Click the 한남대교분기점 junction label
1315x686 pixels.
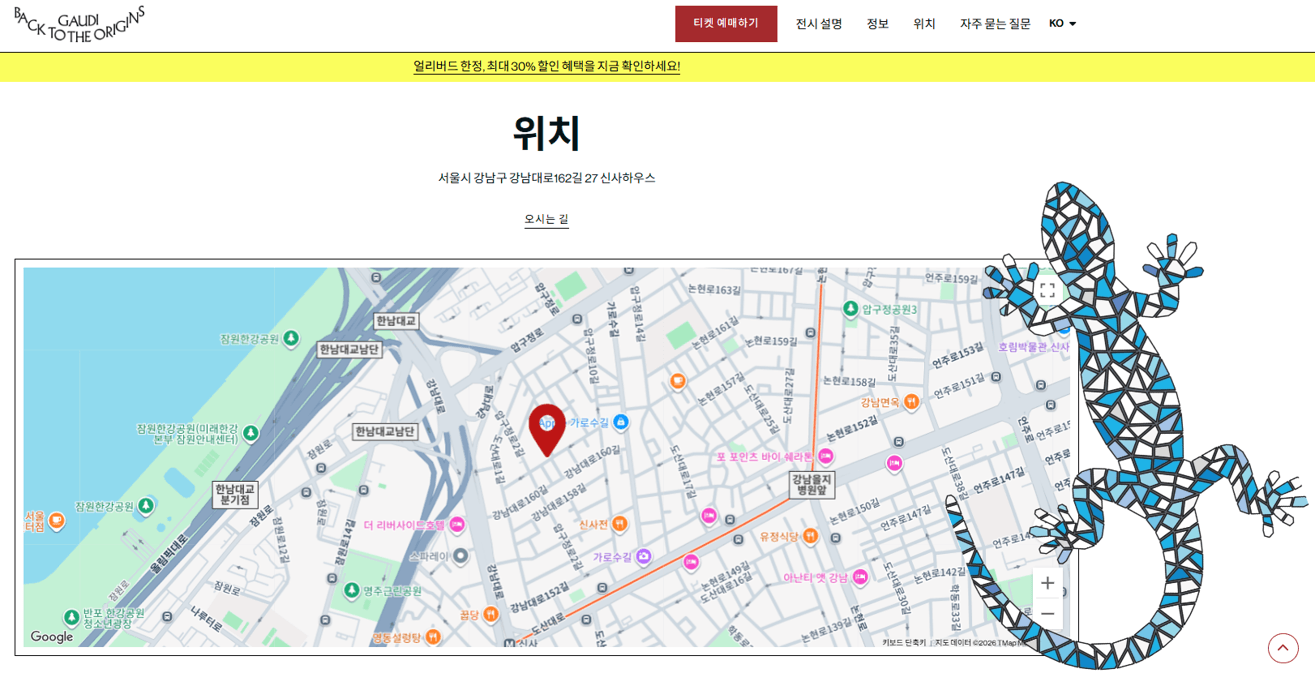pos(235,494)
